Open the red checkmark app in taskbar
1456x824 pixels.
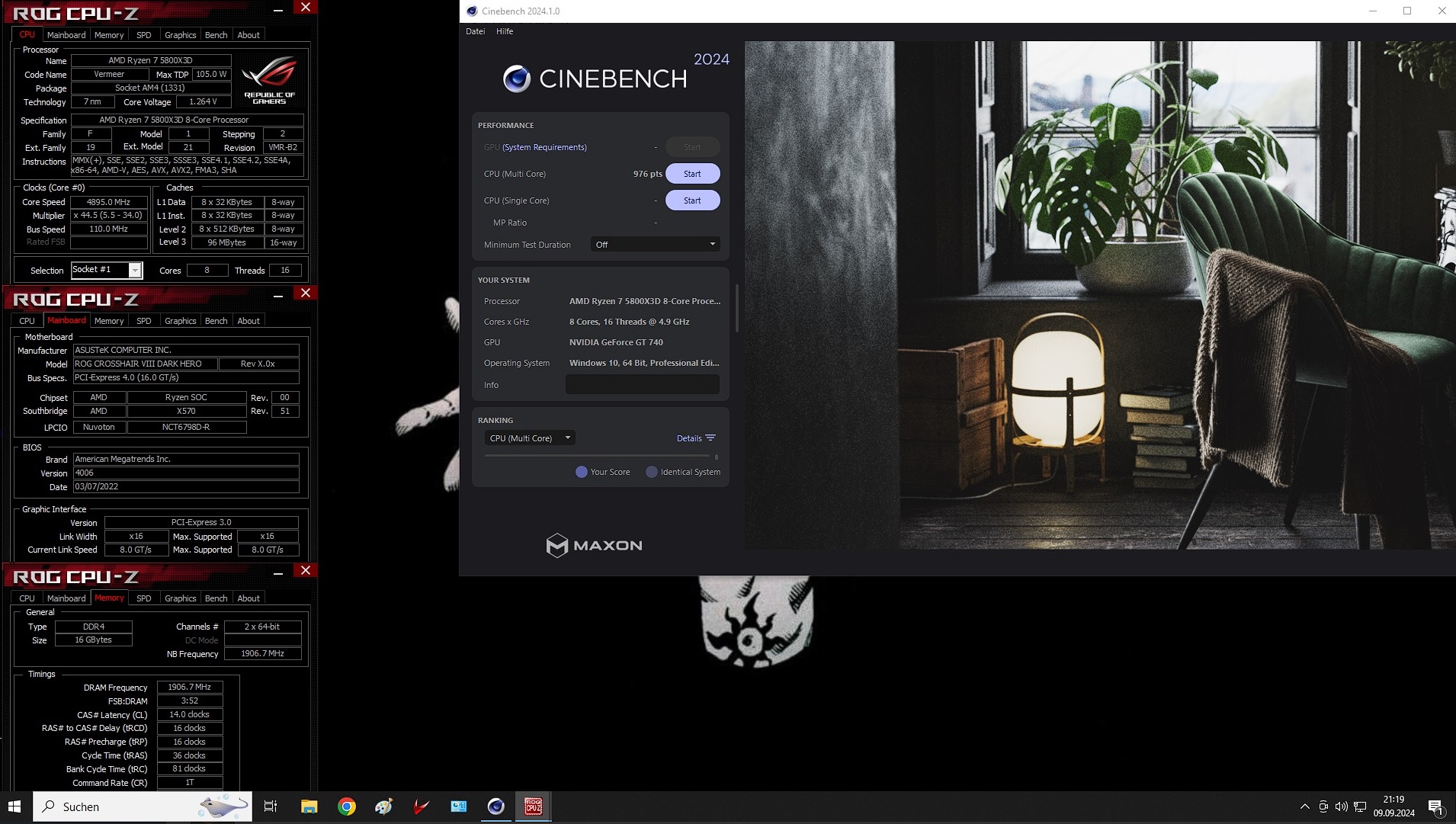pos(421,806)
